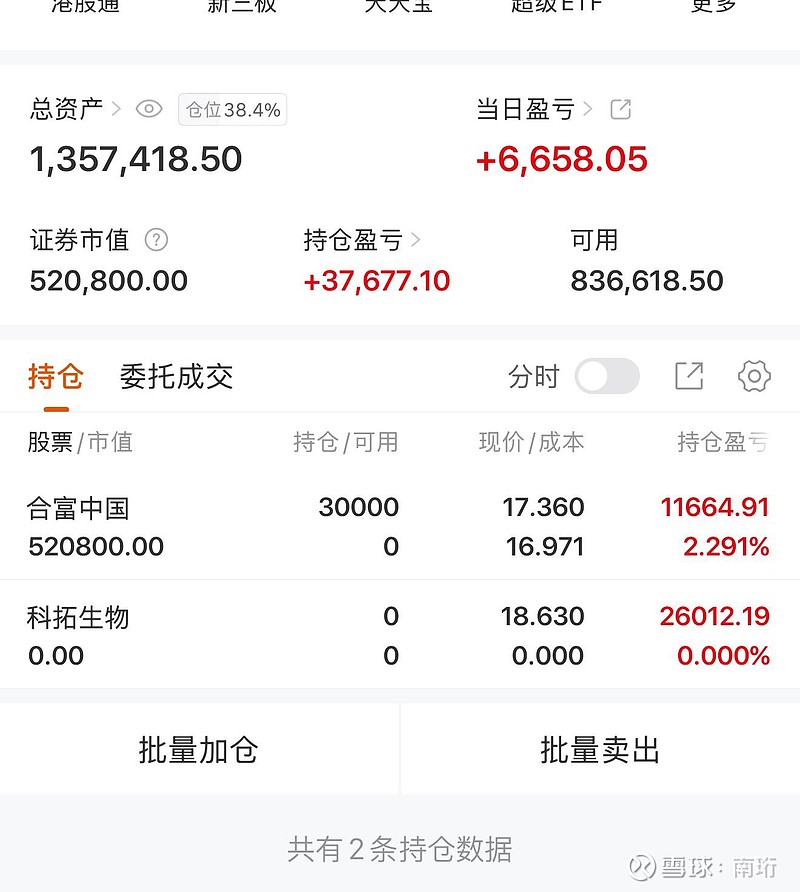Toggle the eye icon to hide total assets
The image size is (800, 892).
click(149, 109)
